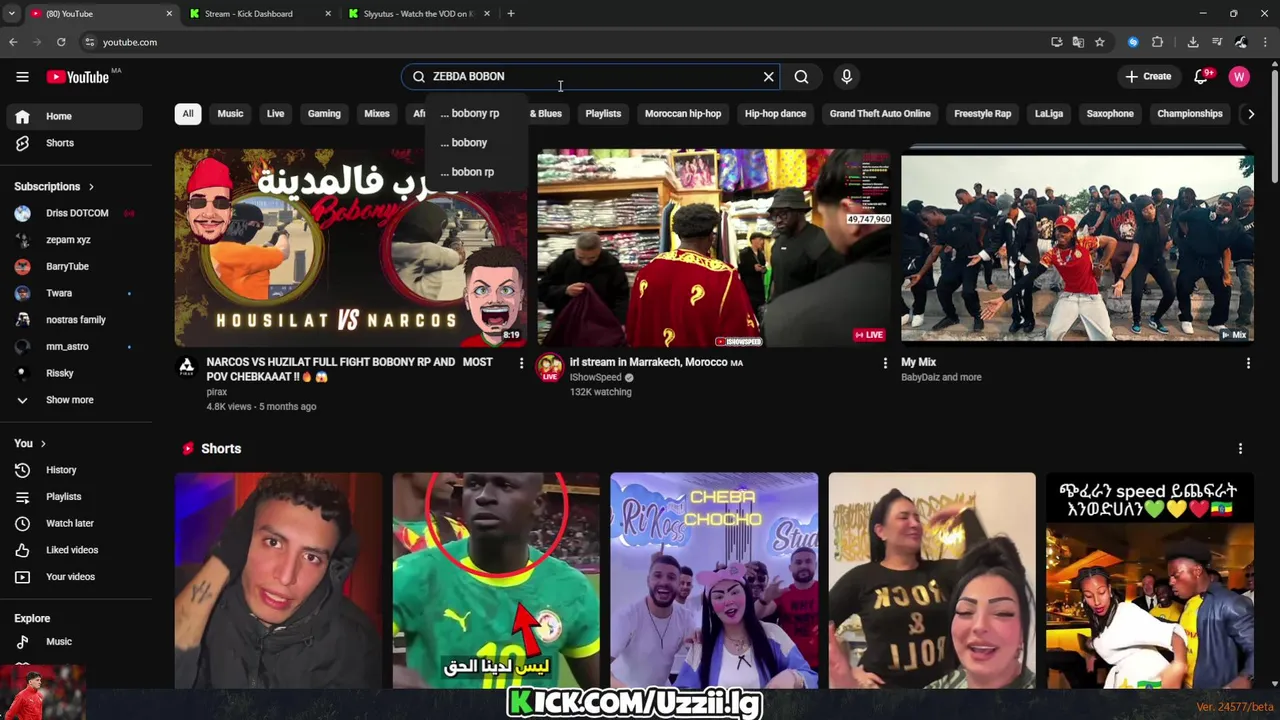Screen dimensions: 1280x720
Task: Open History in the sidebar
Action: [x=76, y=470]
